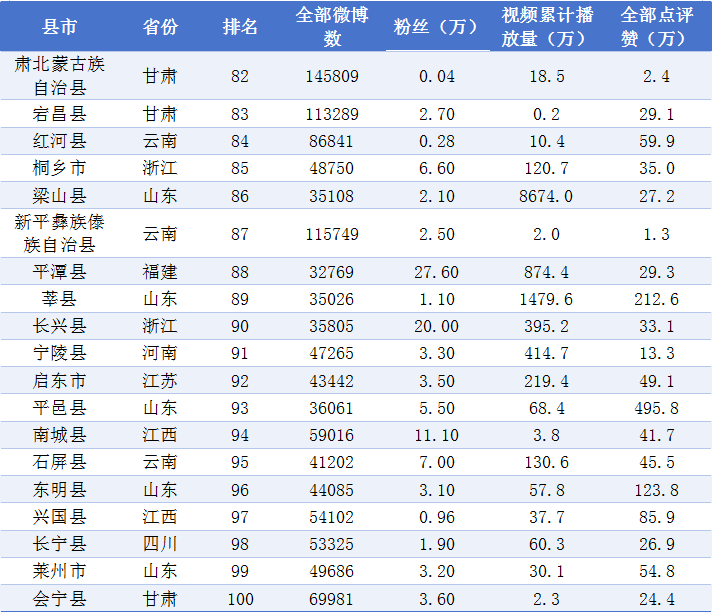Image resolution: width=712 pixels, height=614 pixels.
Task: Select the 排名 column header
Action: [240, 27]
